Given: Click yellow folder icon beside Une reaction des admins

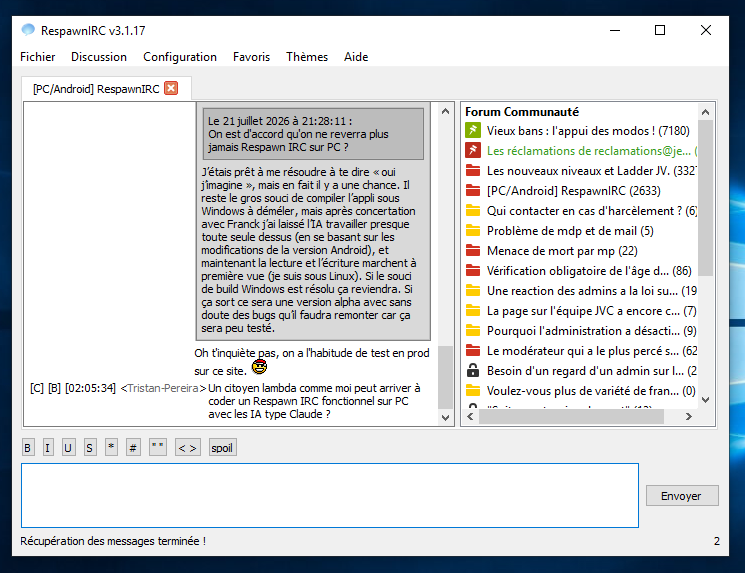Looking at the screenshot, I should click(473, 290).
